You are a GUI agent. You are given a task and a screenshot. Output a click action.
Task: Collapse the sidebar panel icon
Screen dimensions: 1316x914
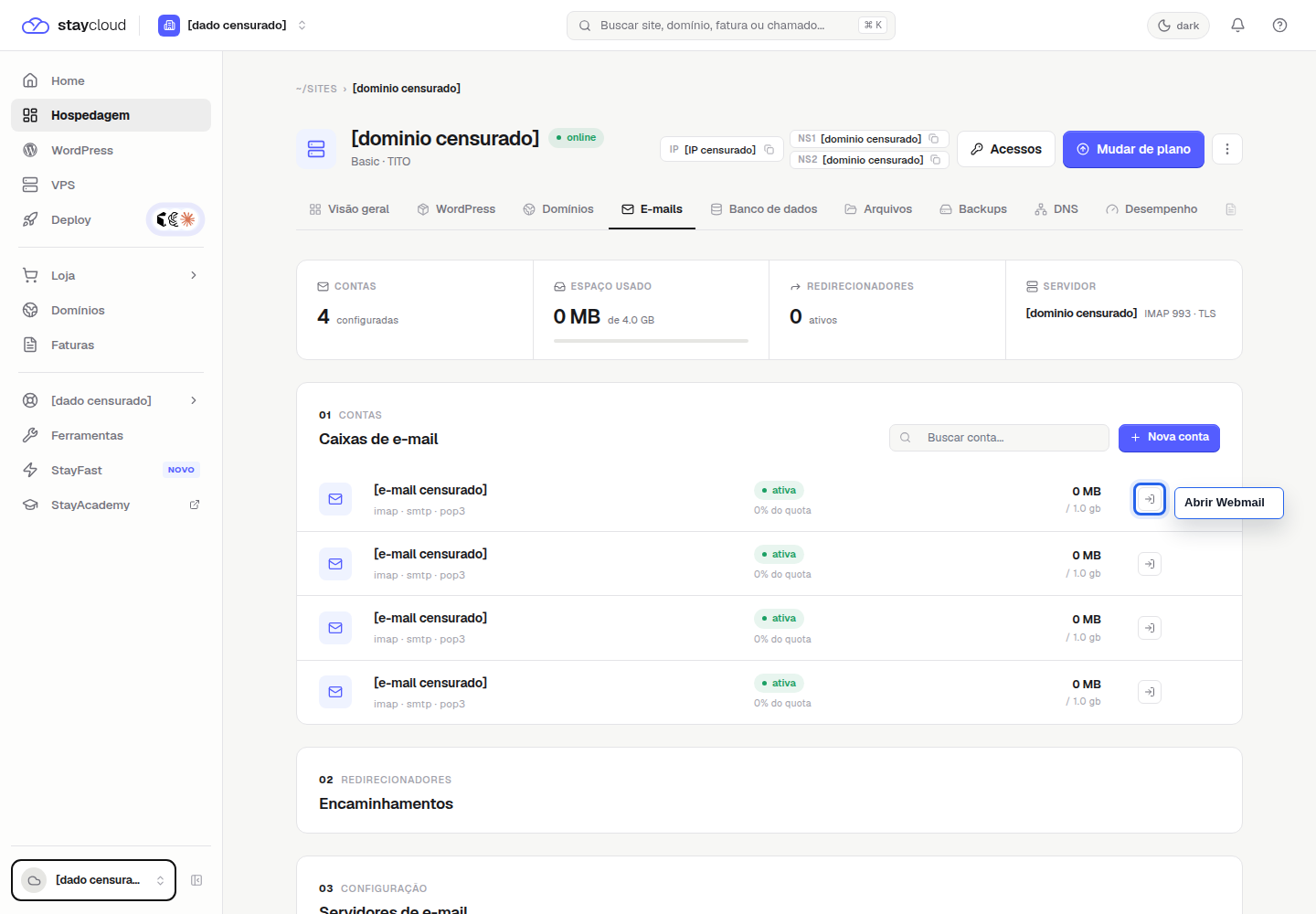pyautogui.click(x=196, y=880)
